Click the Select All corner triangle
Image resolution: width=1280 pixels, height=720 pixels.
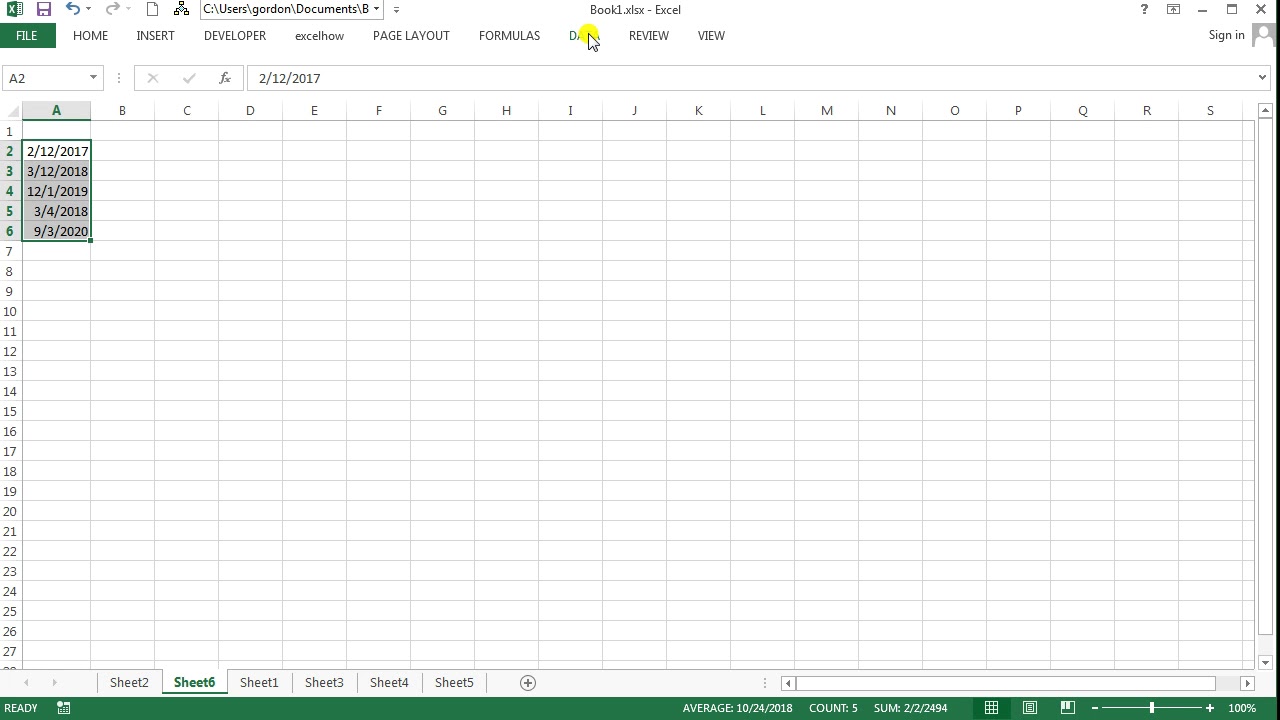click(11, 111)
